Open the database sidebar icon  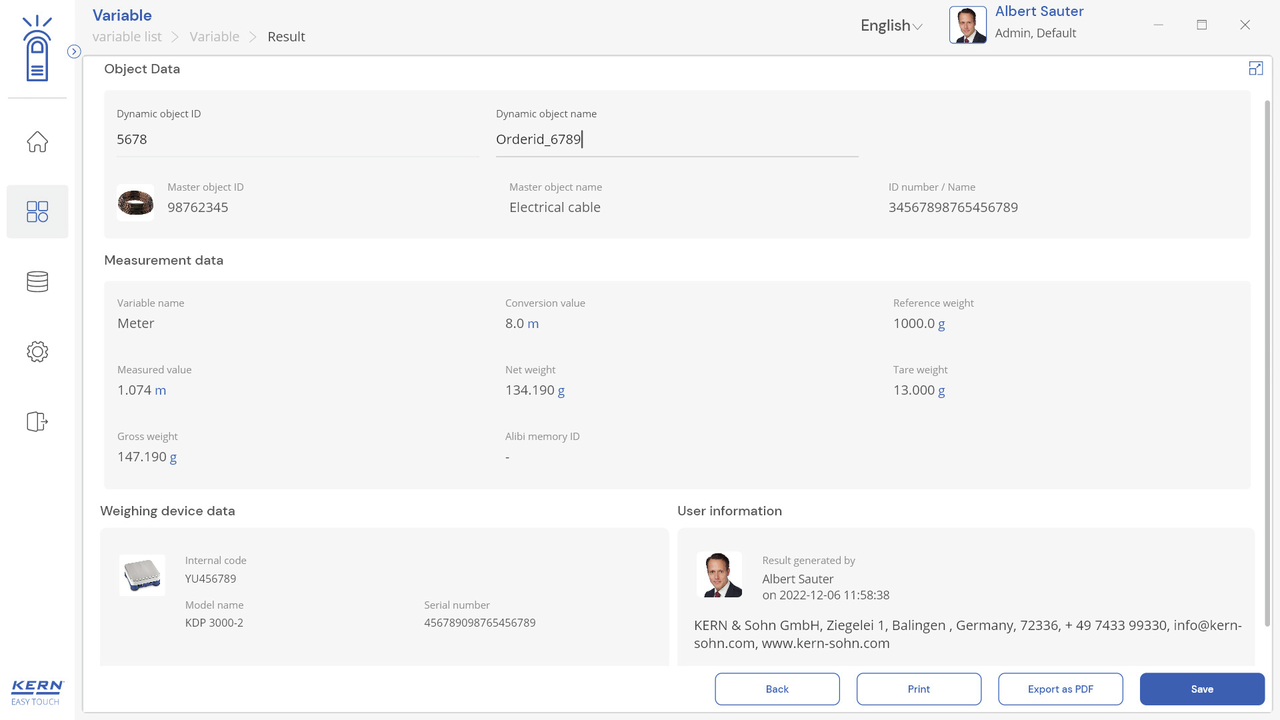coord(37,282)
